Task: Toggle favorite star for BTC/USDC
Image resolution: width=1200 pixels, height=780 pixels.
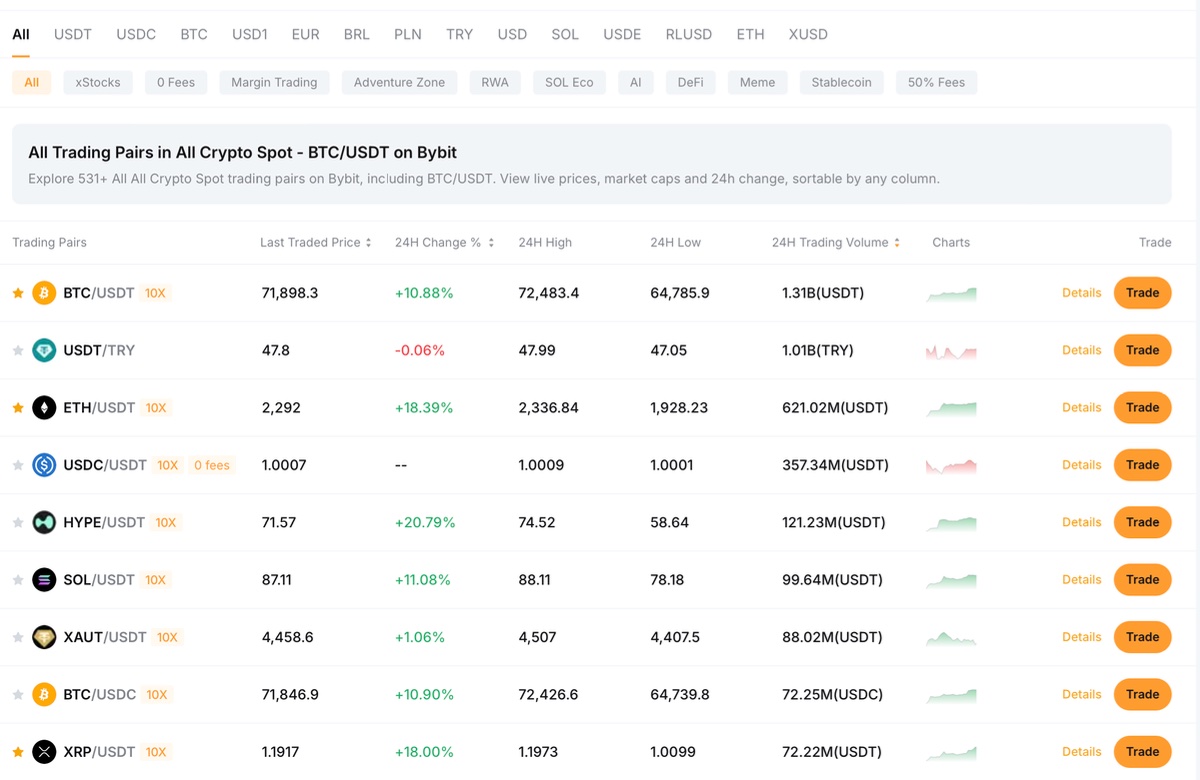Action: coord(18,694)
